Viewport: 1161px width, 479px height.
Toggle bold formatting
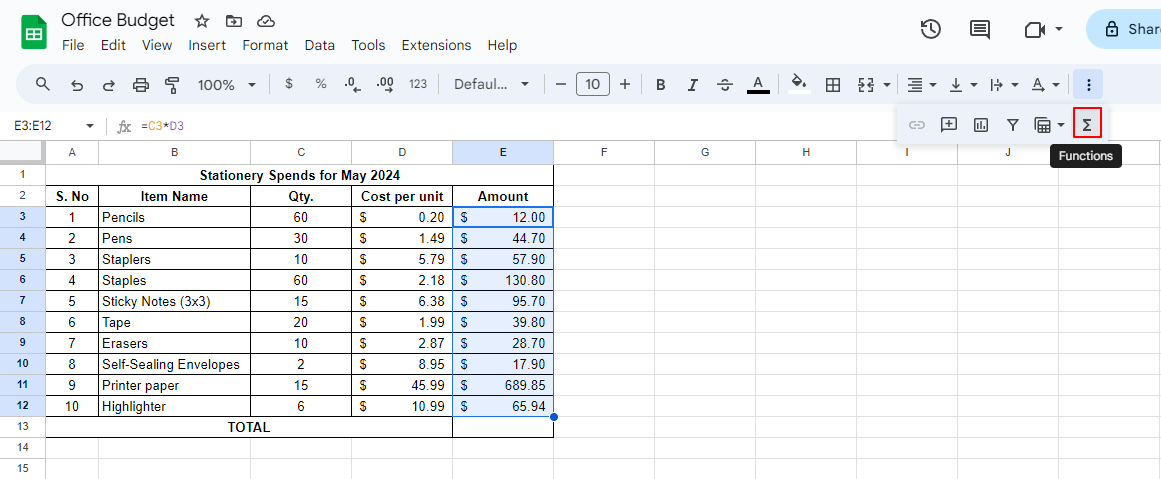pyautogui.click(x=660, y=84)
